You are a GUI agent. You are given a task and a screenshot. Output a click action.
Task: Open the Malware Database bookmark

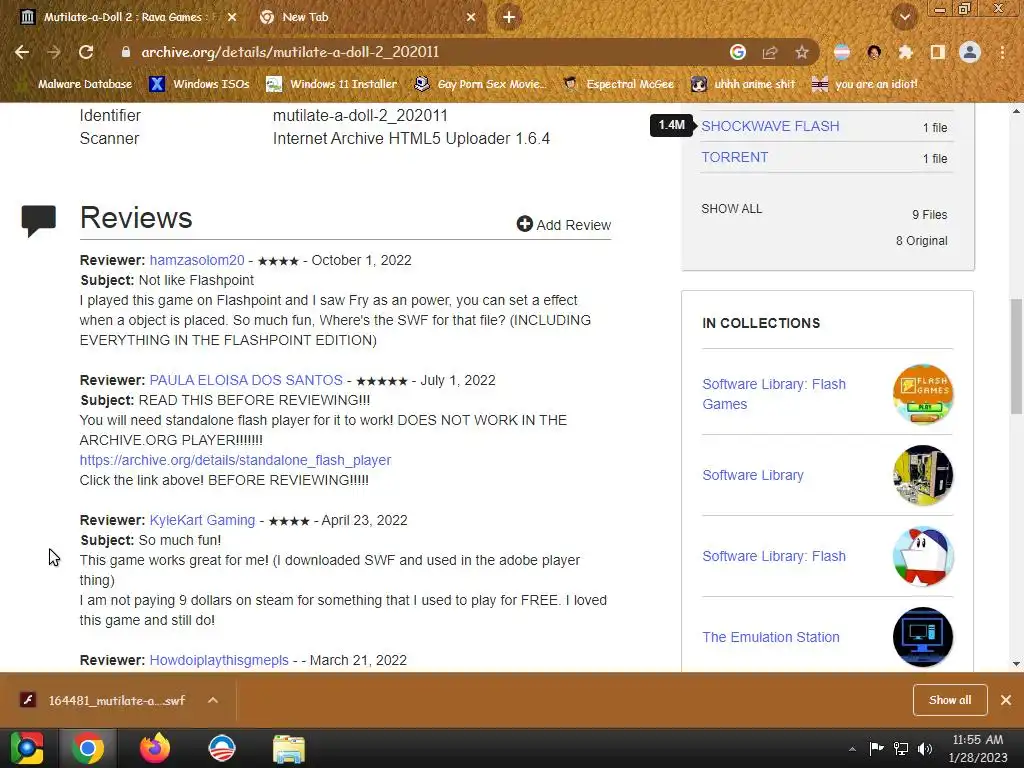[85, 84]
